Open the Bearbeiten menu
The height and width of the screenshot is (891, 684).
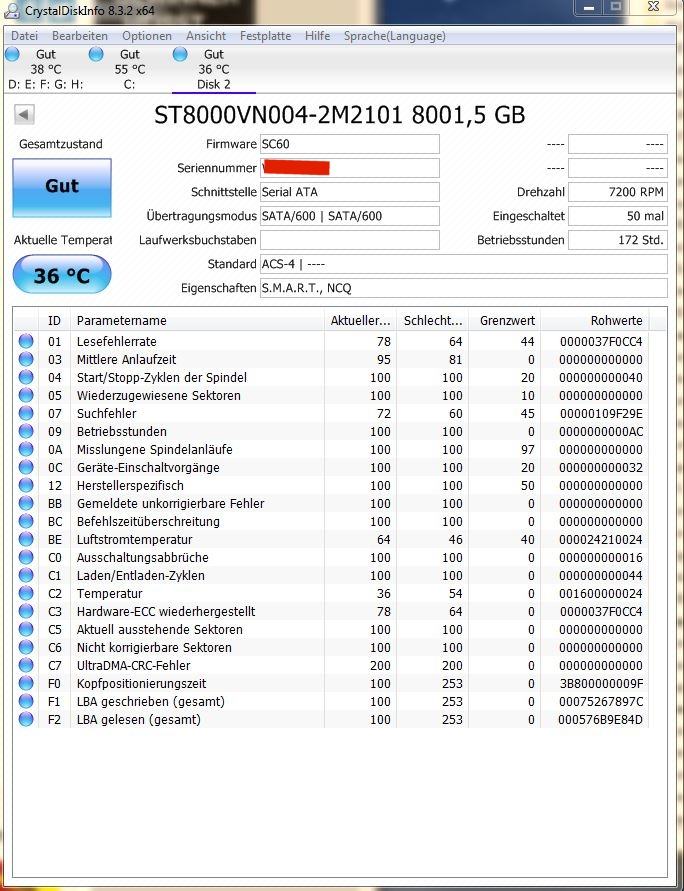tap(80, 36)
